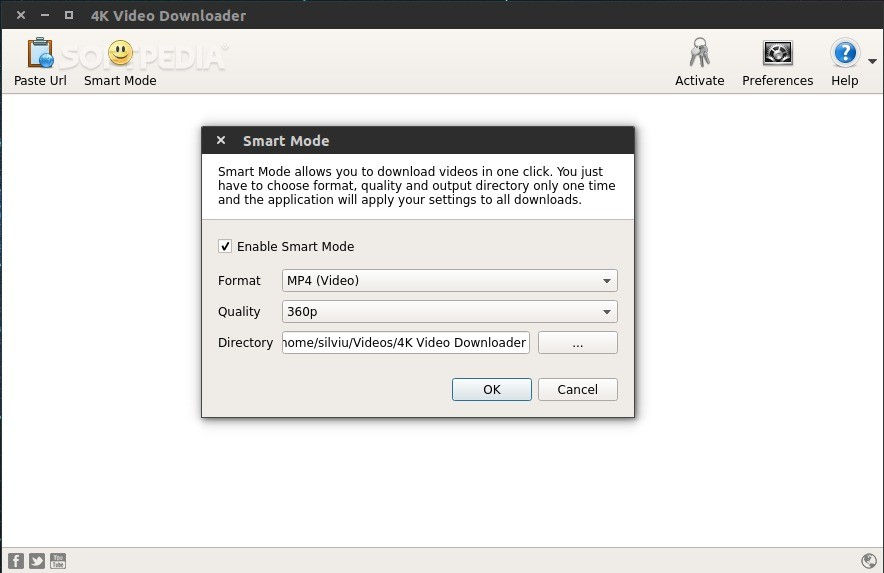Close the Smart Mode dialog with X
The width and height of the screenshot is (884, 573).
(x=221, y=140)
